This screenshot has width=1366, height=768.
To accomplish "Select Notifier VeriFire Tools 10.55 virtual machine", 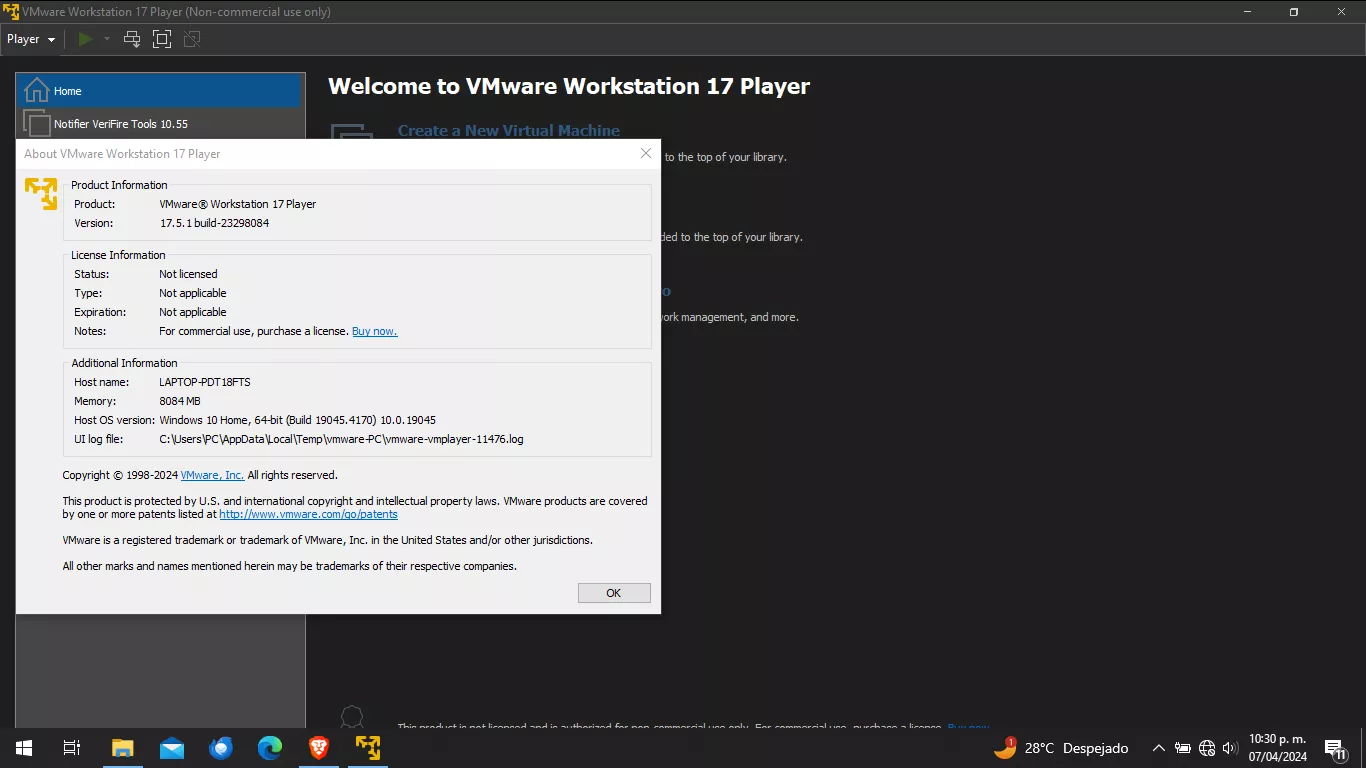I will [x=160, y=124].
